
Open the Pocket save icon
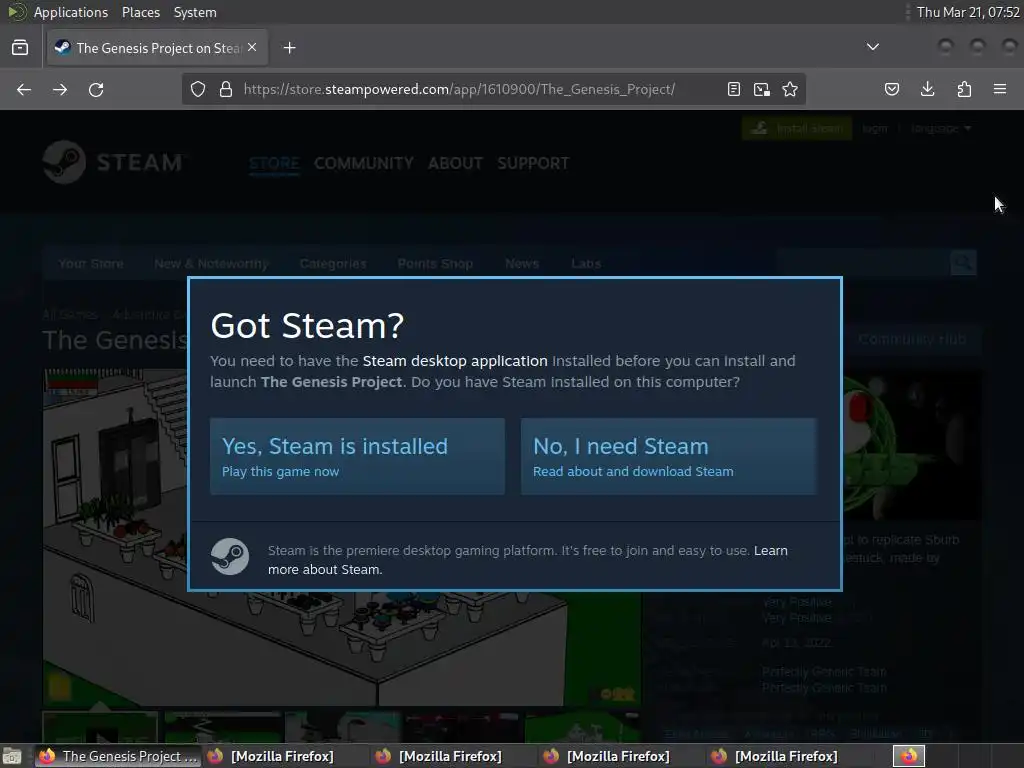click(892, 89)
